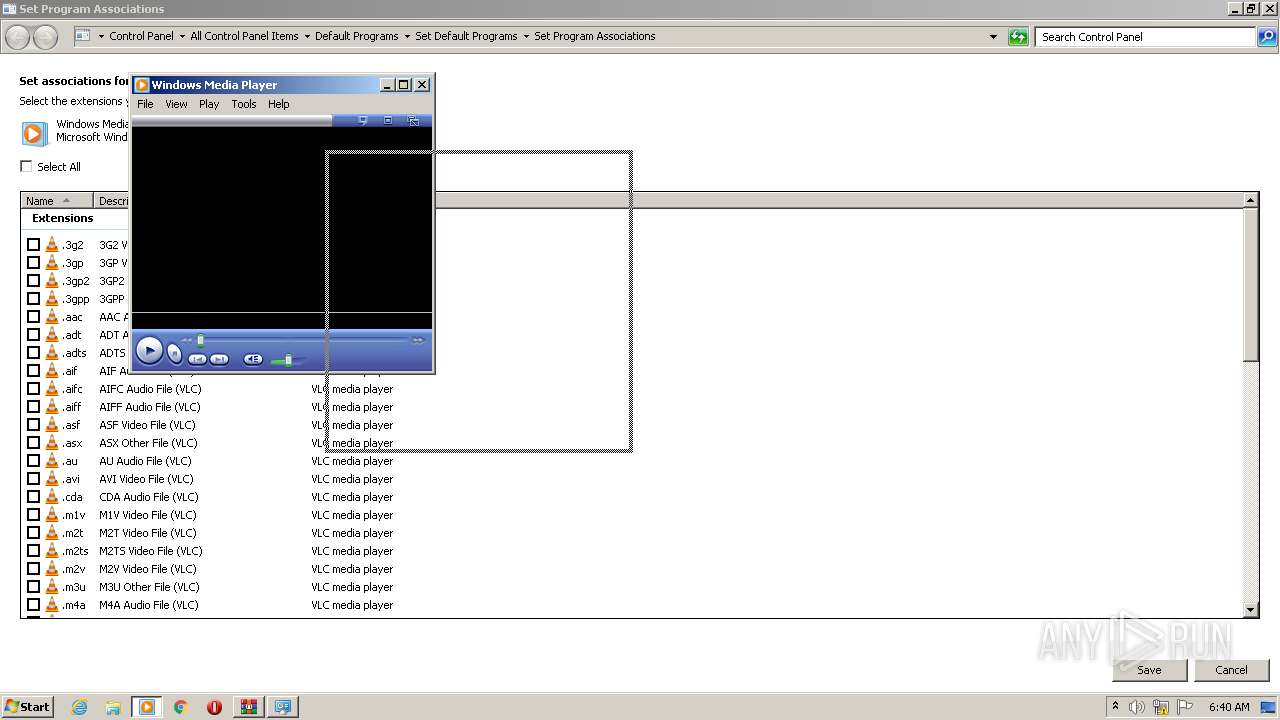Open the Media Player Tools menu

(244, 104)
